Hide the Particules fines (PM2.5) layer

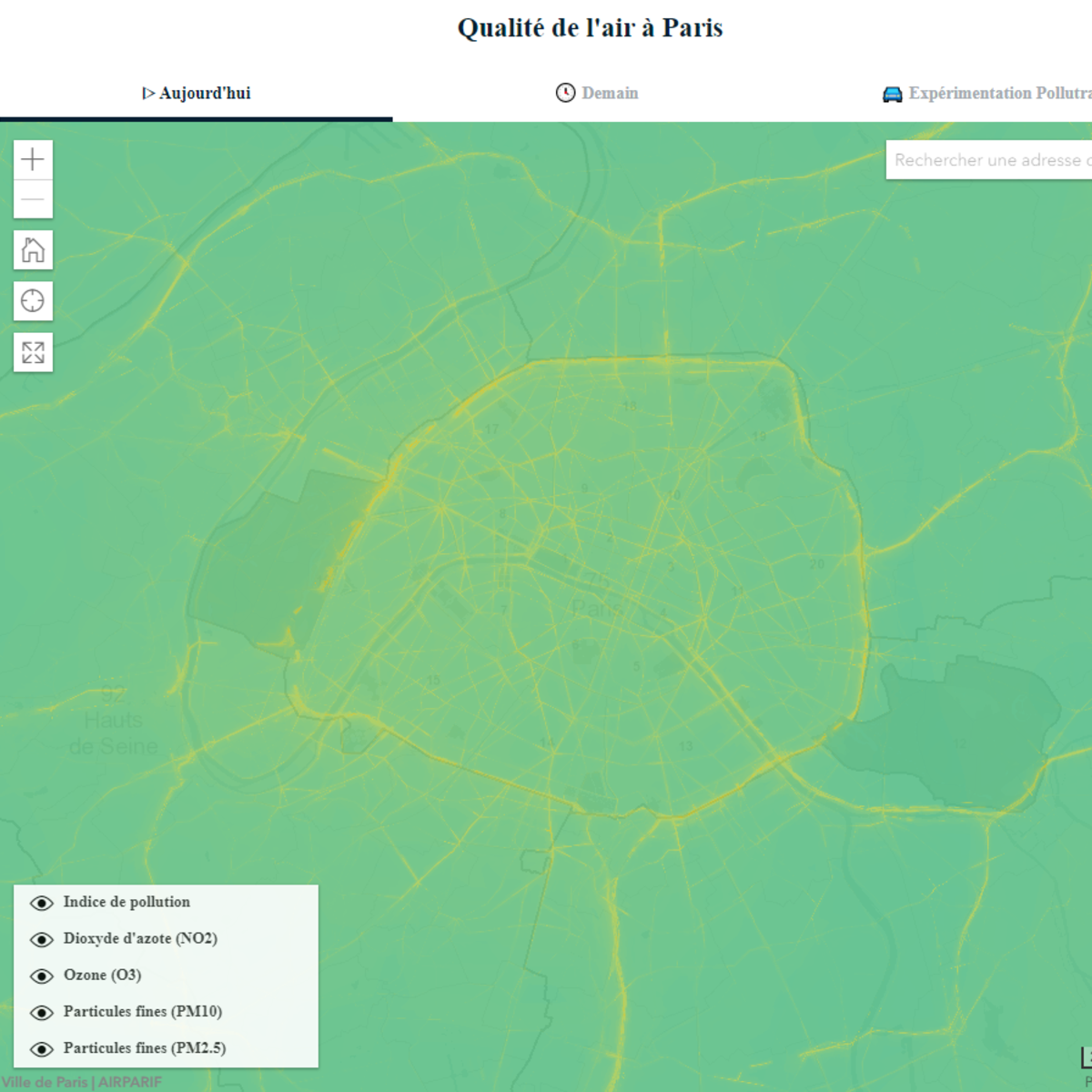point(40,1048)
